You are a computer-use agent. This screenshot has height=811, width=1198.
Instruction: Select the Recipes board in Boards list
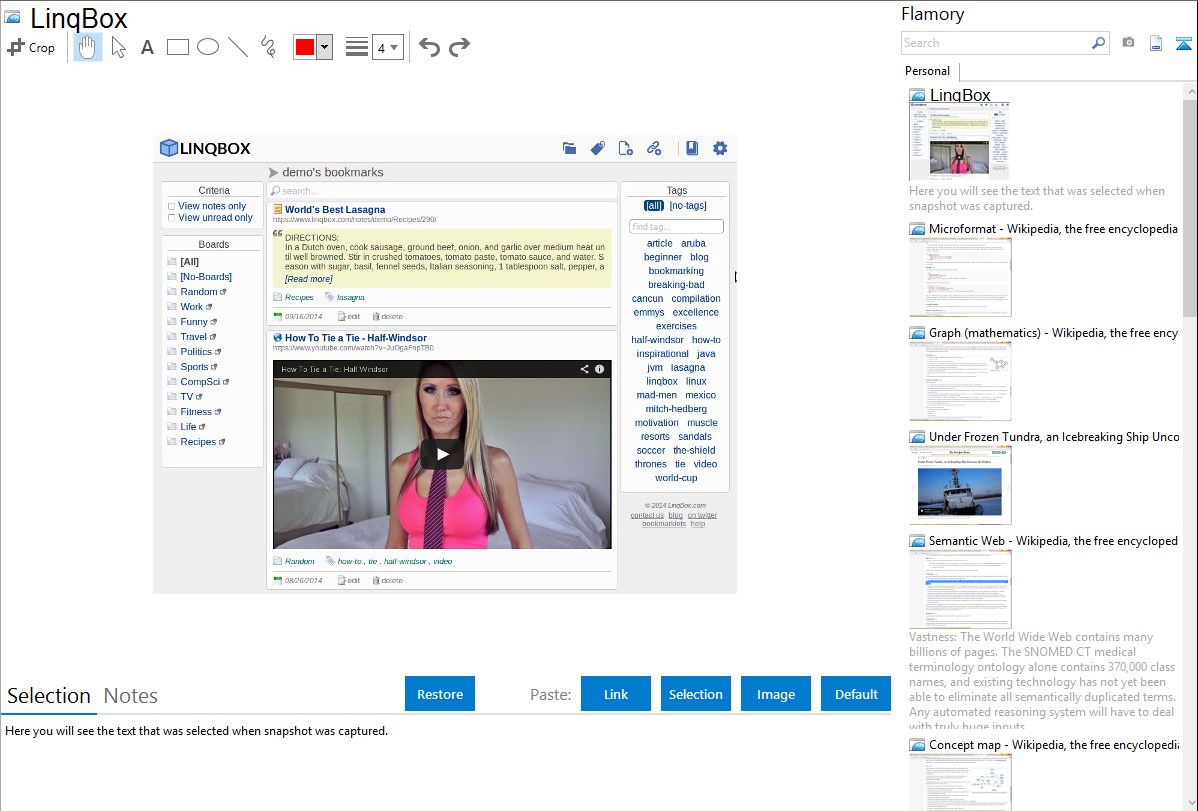click(x=198, y=442)
